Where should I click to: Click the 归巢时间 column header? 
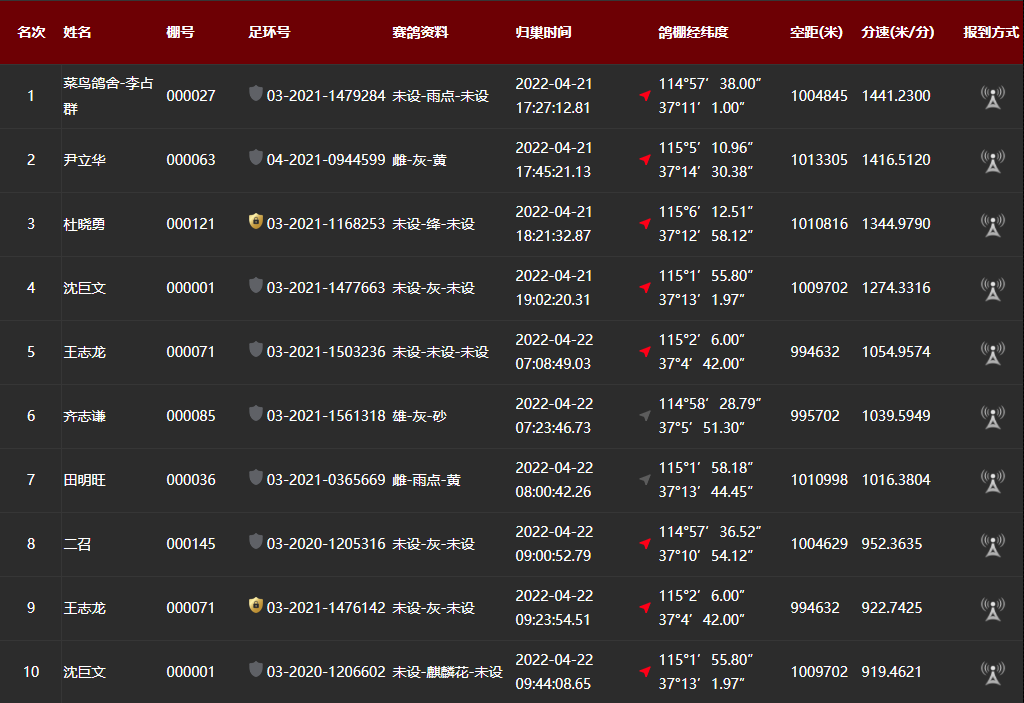(x=543, y=32)
